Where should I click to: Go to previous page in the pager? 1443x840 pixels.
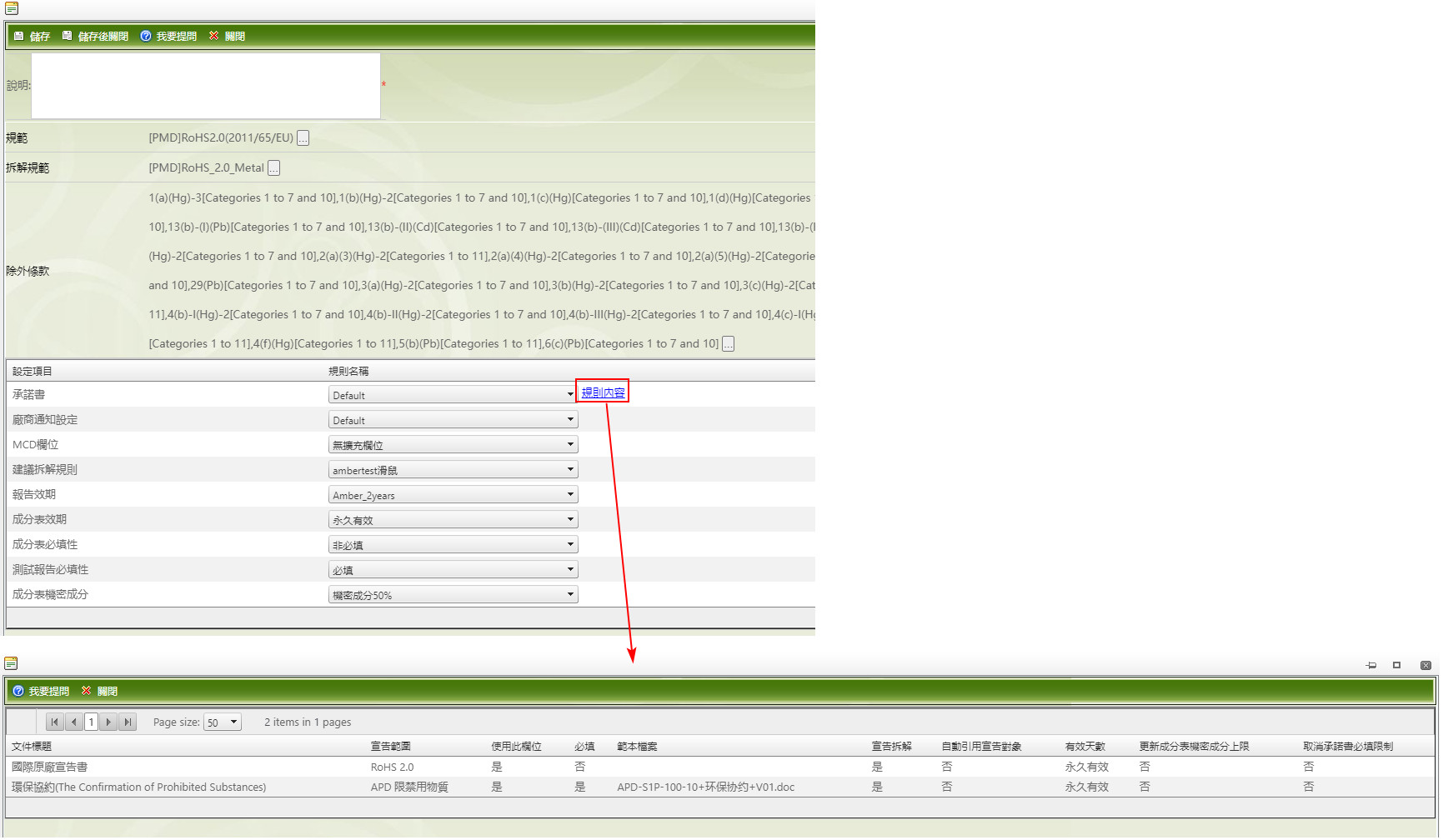(74, 722)
